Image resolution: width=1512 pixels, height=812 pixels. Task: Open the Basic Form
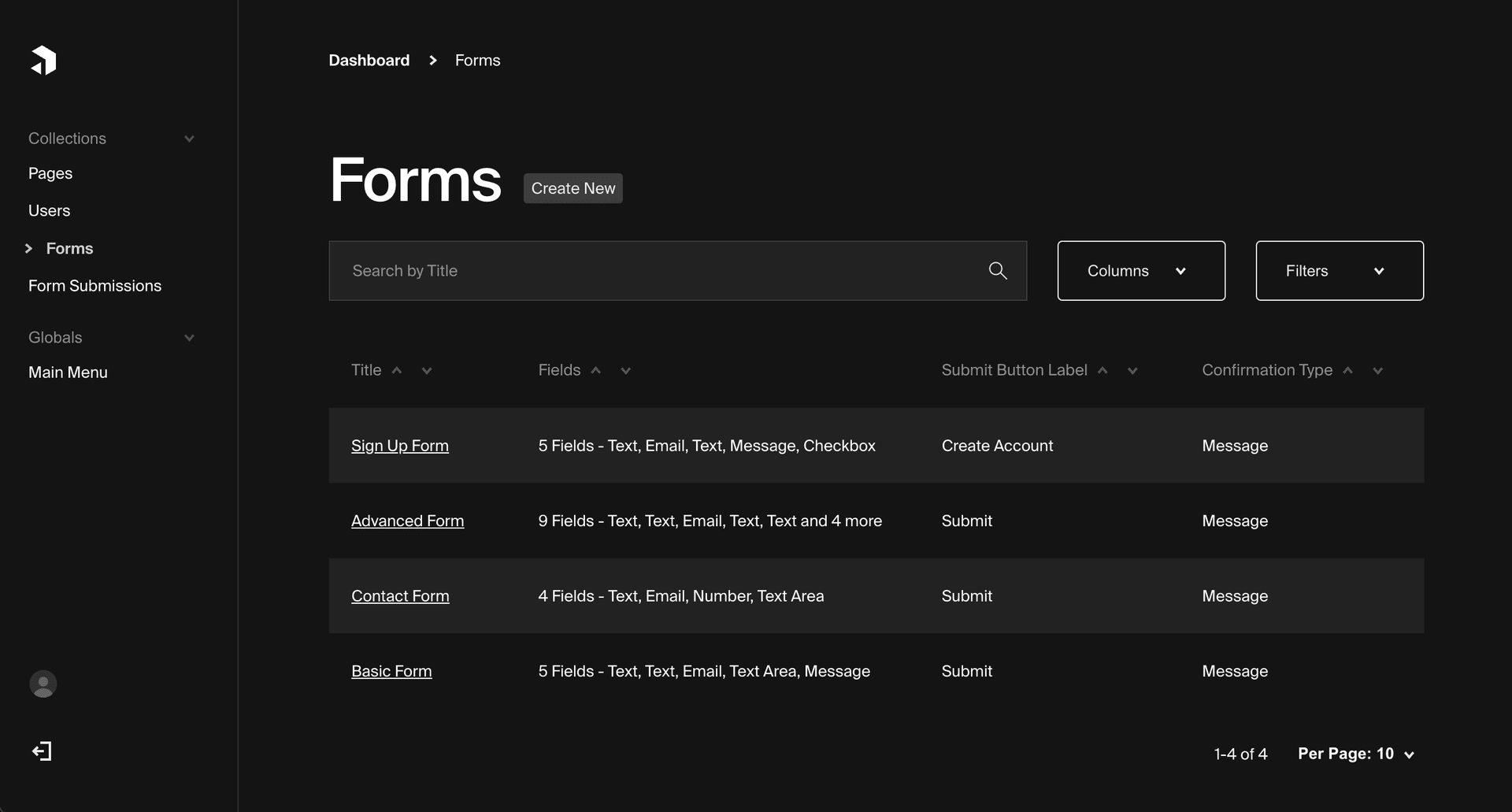pos(391,671)
